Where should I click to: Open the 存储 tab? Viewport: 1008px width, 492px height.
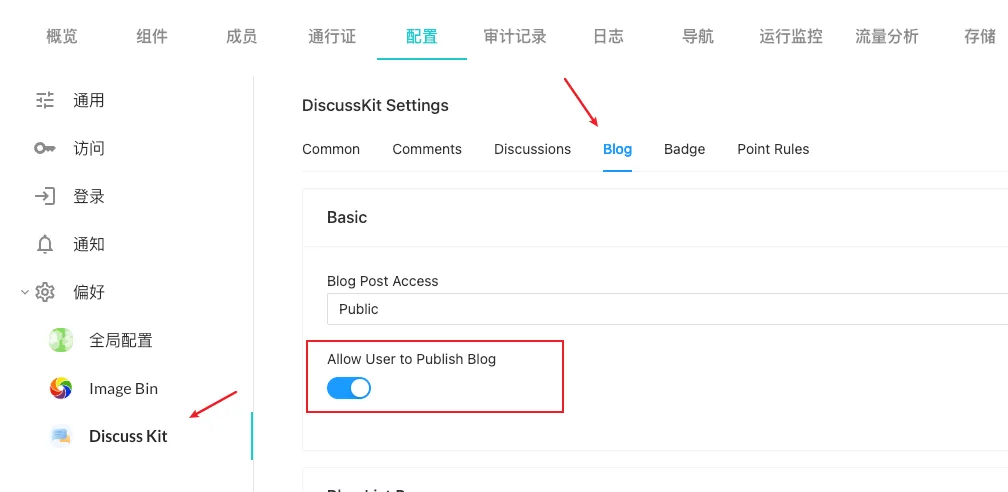[980, 36]
